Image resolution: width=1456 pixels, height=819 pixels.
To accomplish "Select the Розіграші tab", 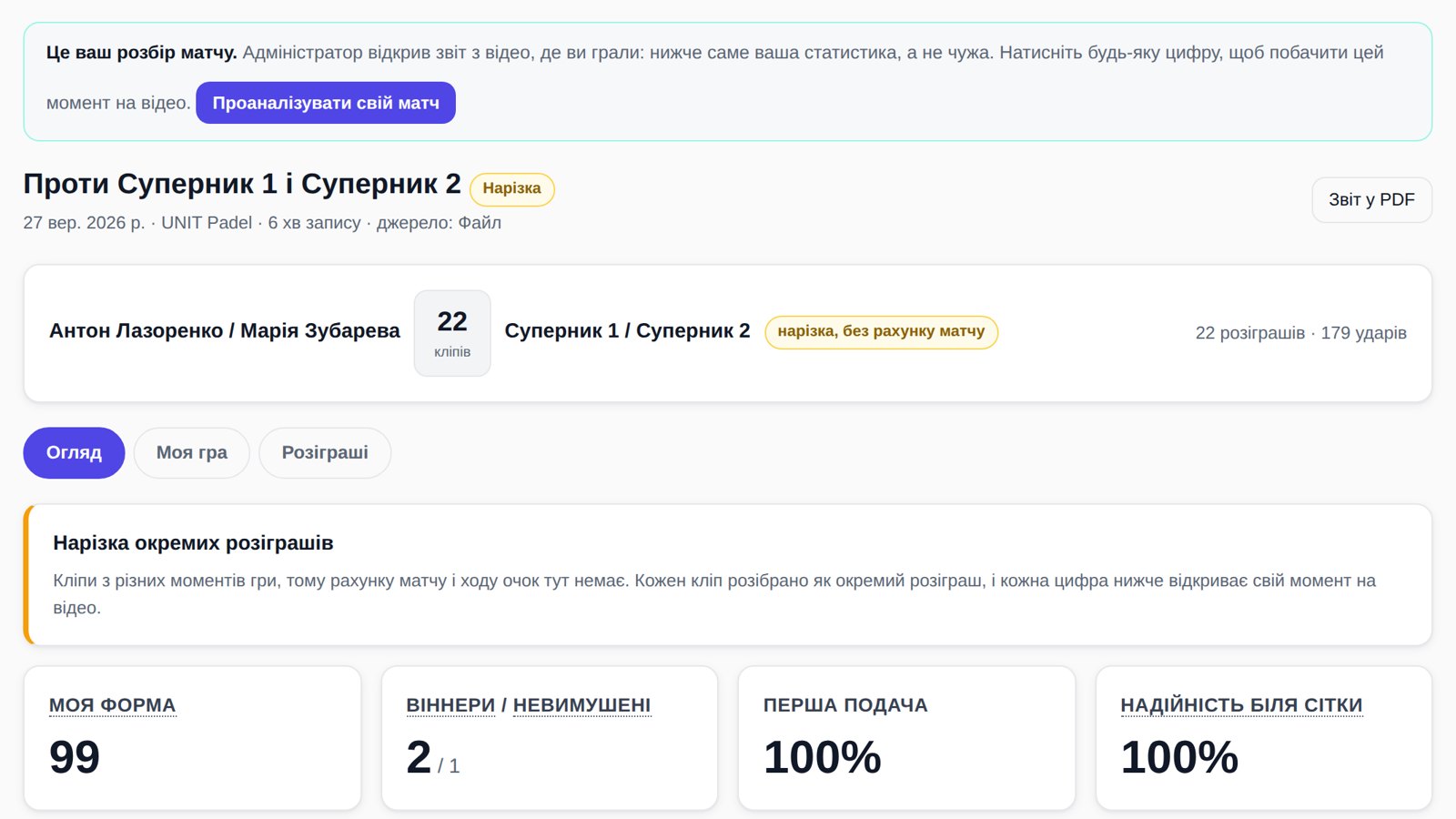I will (325, 452).
